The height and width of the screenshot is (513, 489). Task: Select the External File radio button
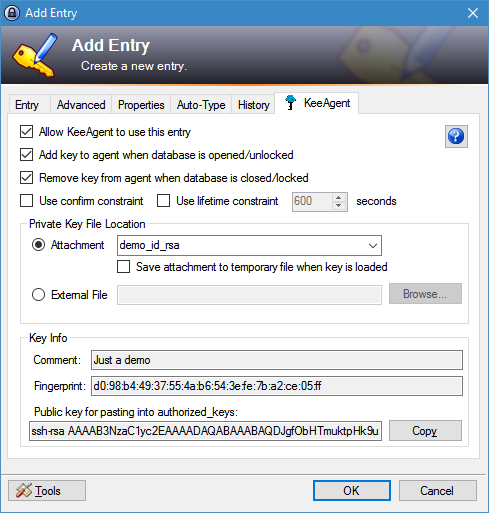(38, 295)
